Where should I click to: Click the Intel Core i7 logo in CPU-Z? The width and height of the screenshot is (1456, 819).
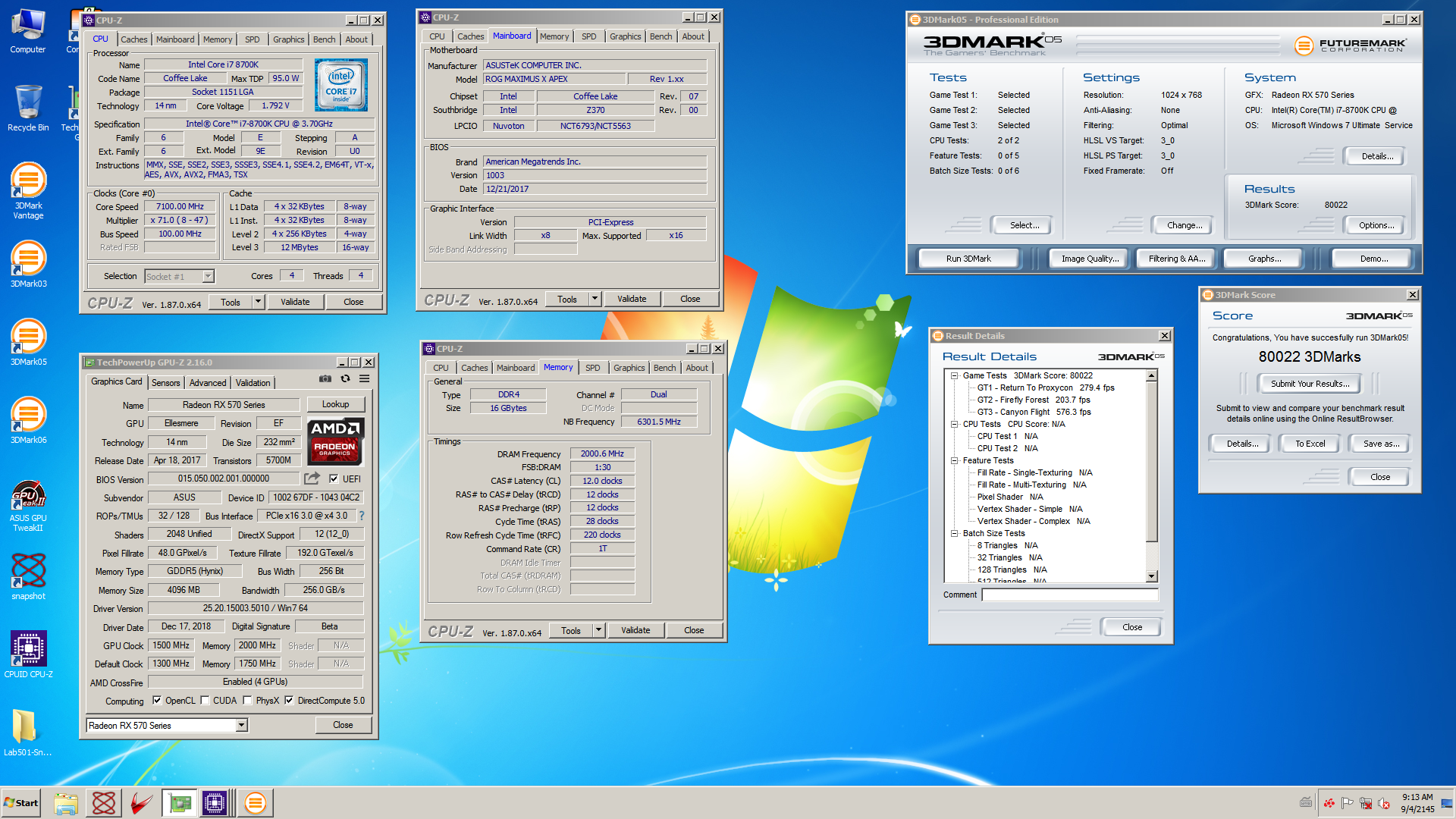[x=341, y=85]
